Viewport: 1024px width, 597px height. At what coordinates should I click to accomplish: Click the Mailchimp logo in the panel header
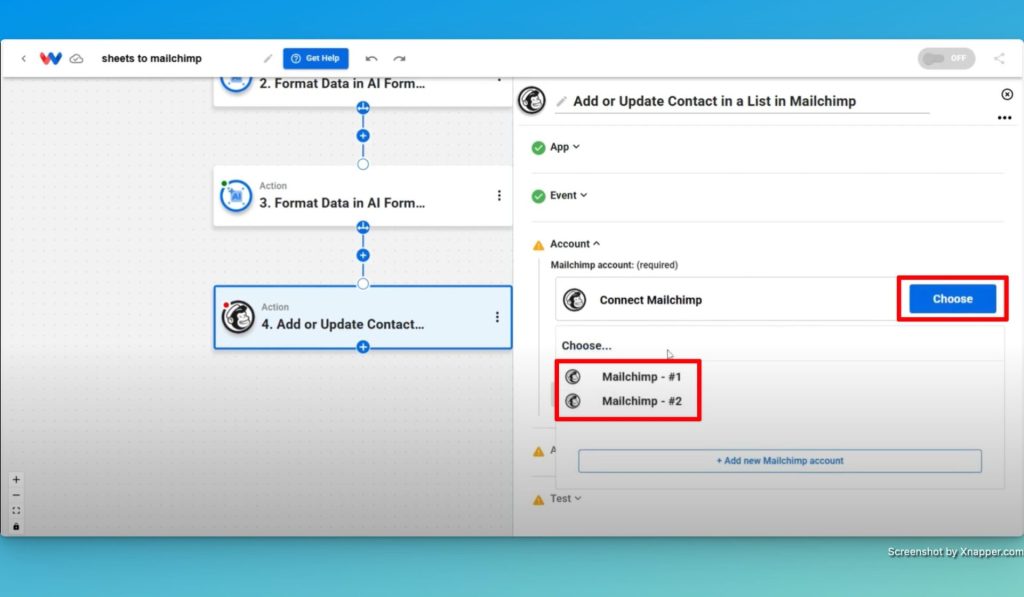coord(532,101)
